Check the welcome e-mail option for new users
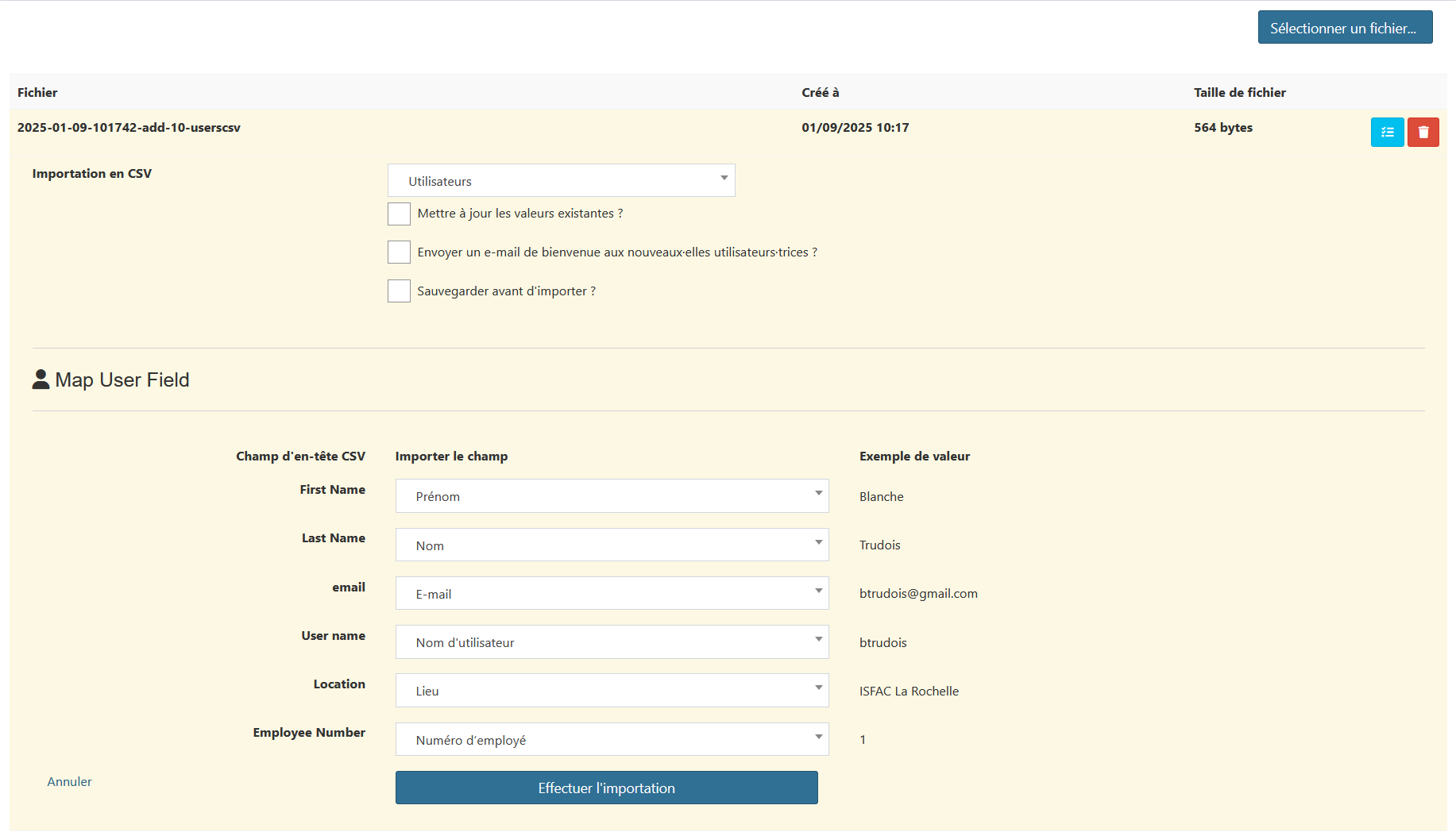This screenshot has width=1456, height=836. tap(399, 252)
